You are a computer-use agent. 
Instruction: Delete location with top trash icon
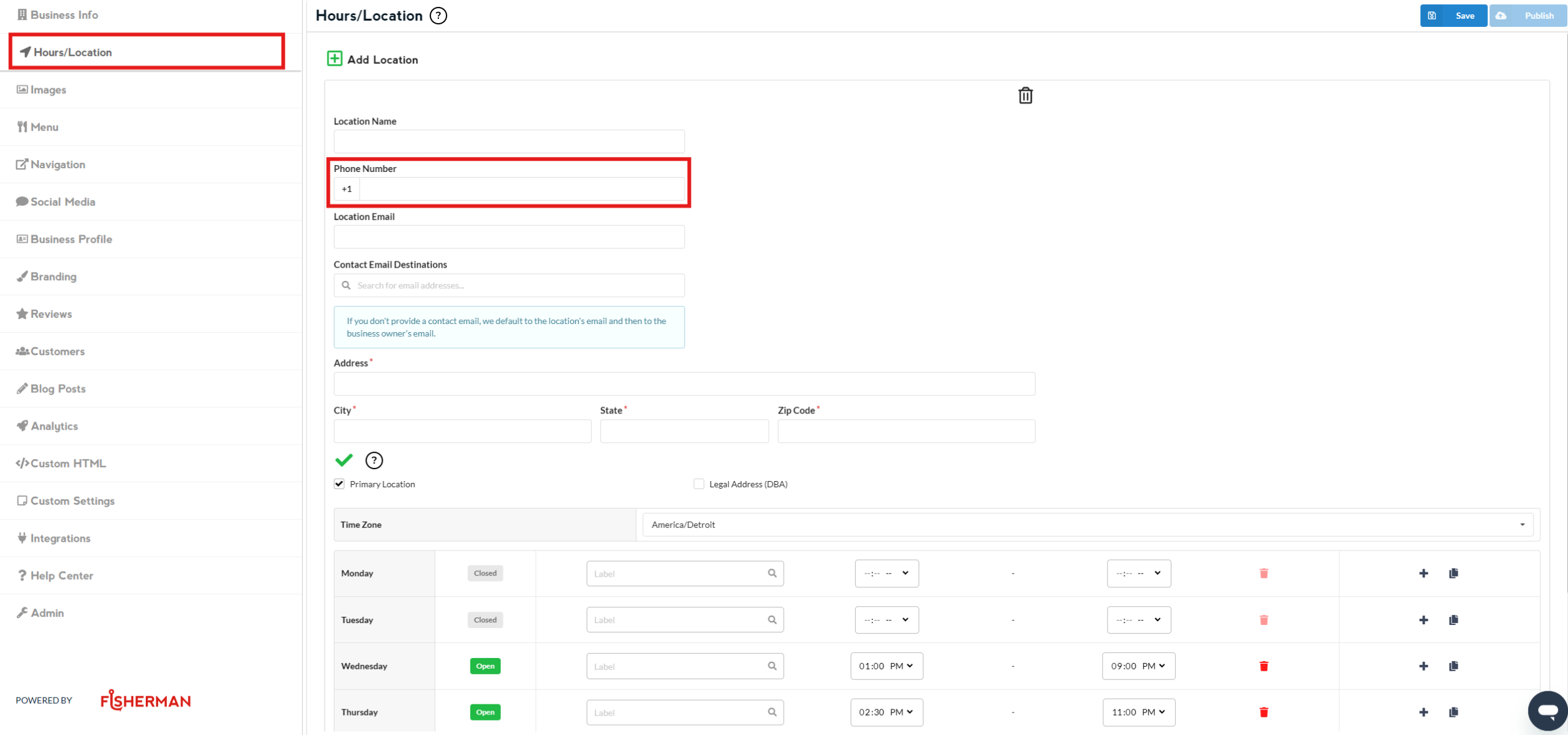click(x=1025, y=96)
